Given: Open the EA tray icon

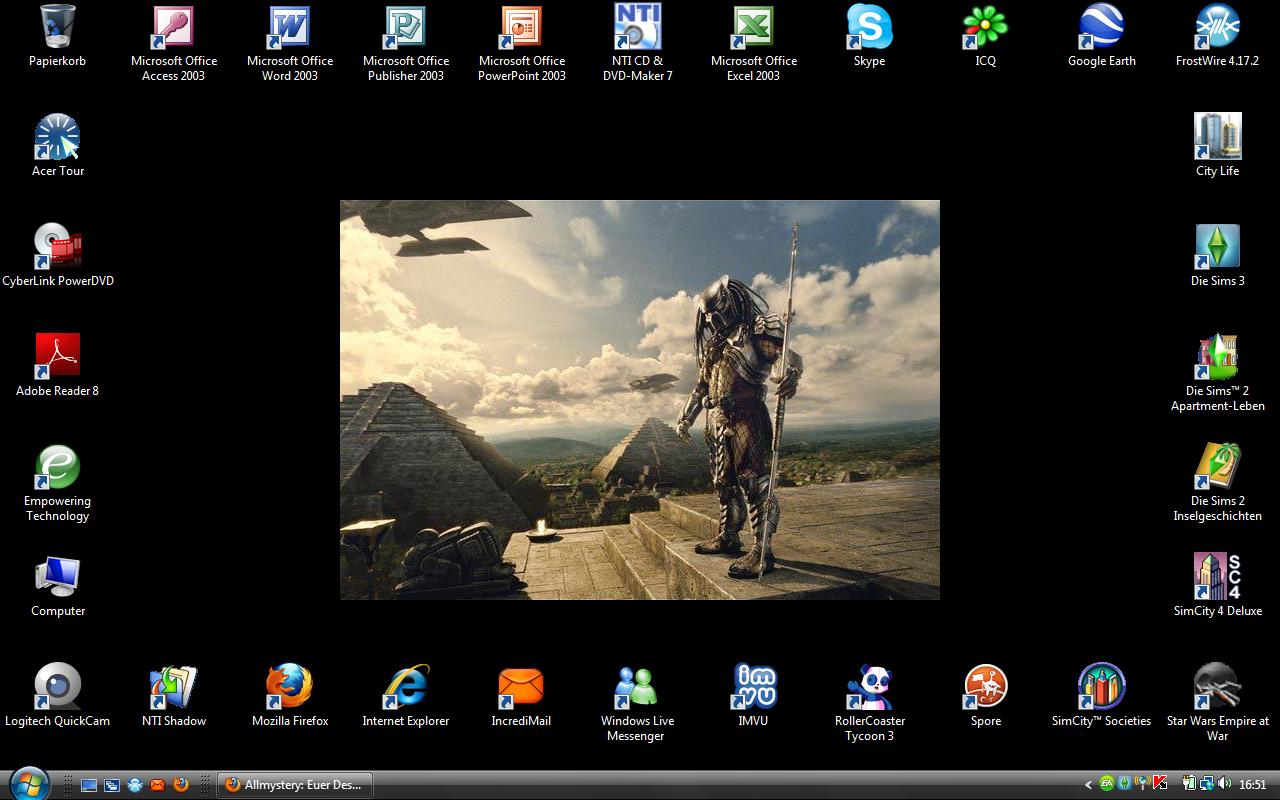Looking at the screenshot, I should [1107, 784].
